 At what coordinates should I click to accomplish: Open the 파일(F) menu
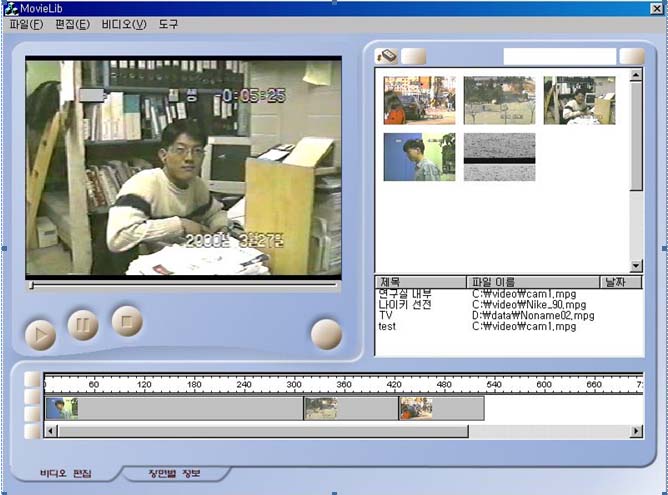[x=26, y=23]
